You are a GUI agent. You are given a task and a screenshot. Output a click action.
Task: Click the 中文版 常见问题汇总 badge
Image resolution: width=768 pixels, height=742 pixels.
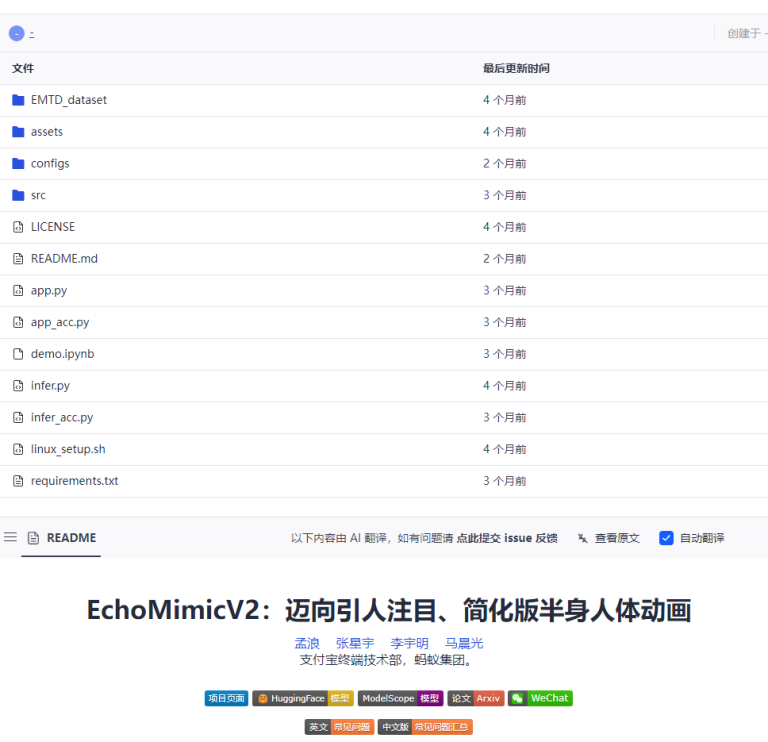425,727
